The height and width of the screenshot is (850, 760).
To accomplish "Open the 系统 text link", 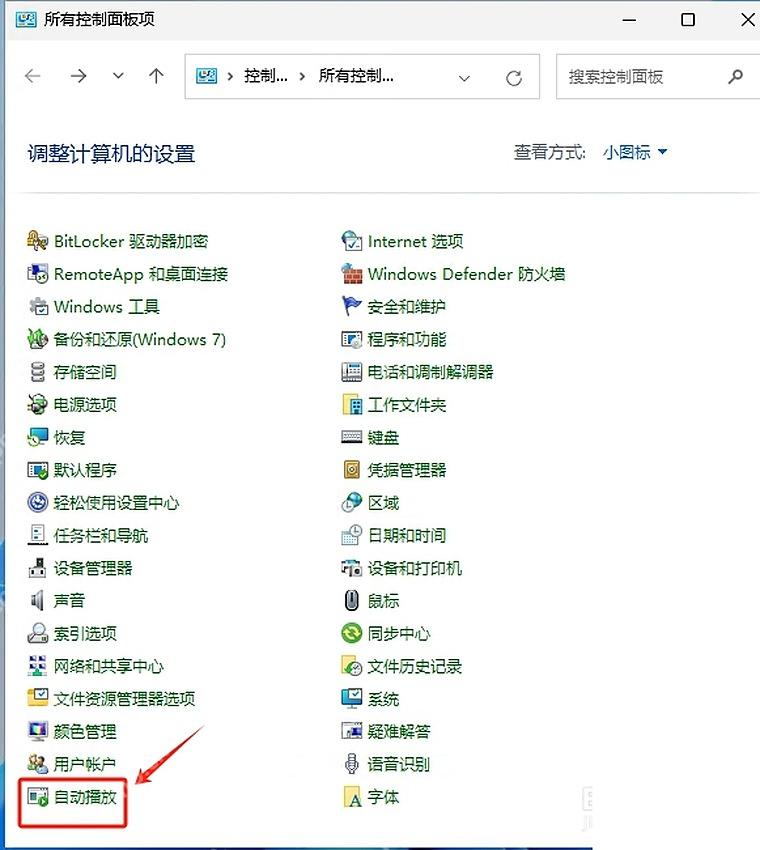I will coord(383,699).
